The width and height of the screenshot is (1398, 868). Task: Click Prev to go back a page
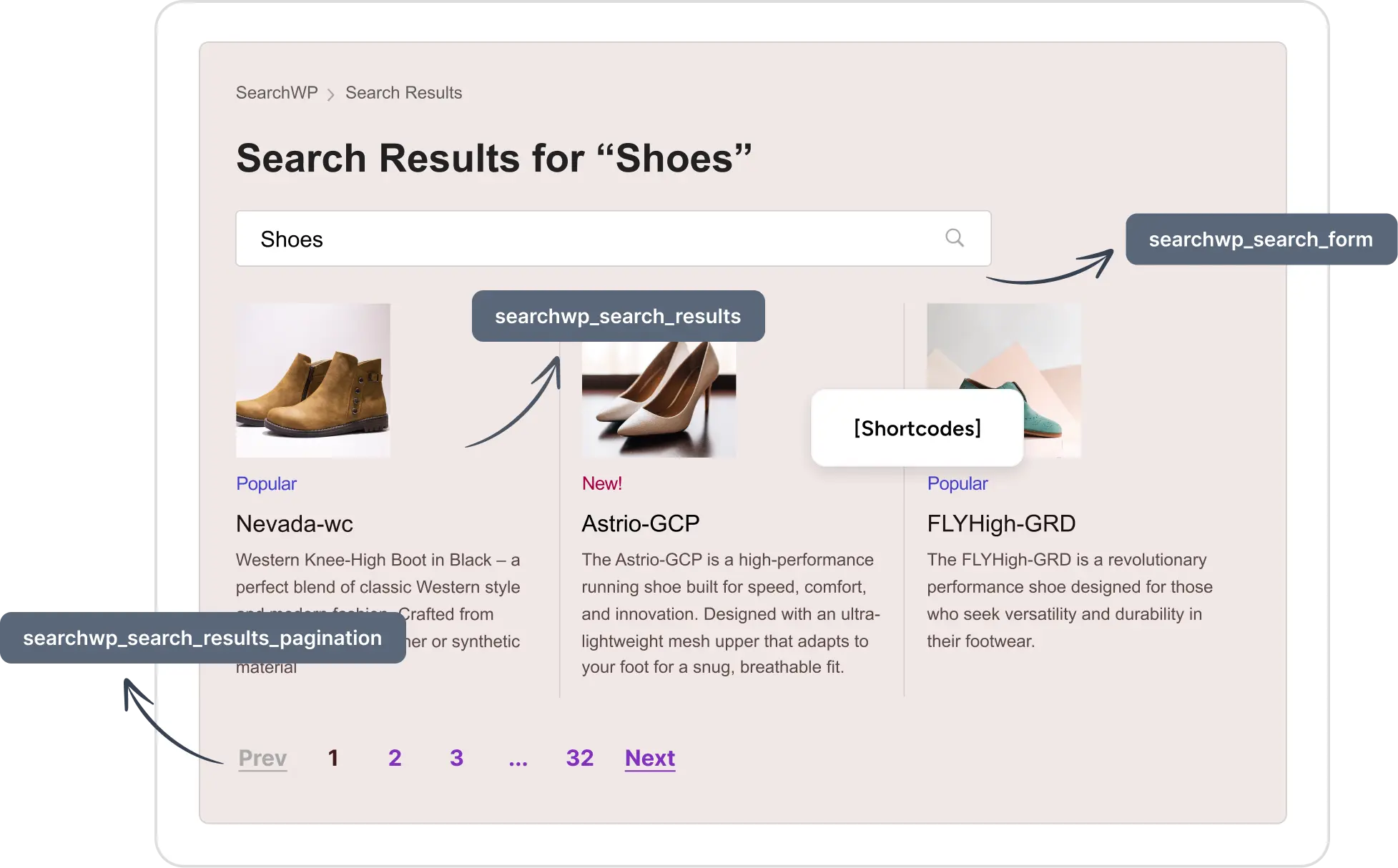pyautogui.click(x=263, y=758)
